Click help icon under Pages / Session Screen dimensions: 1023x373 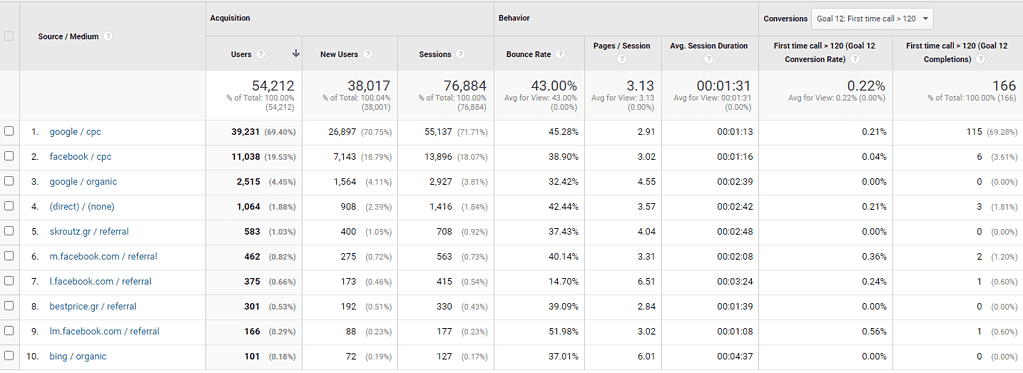pyautogui.click(x=621, y=59)
